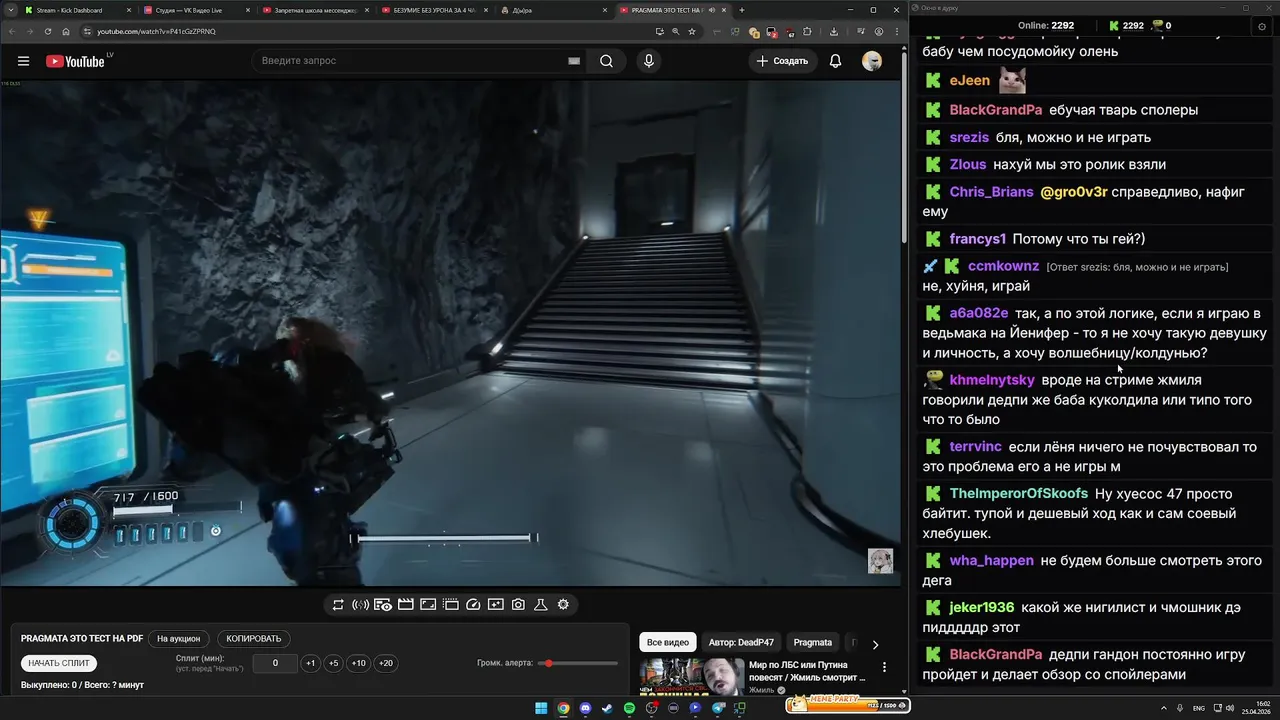Open the YouTube notifications bell

point(835,61)
